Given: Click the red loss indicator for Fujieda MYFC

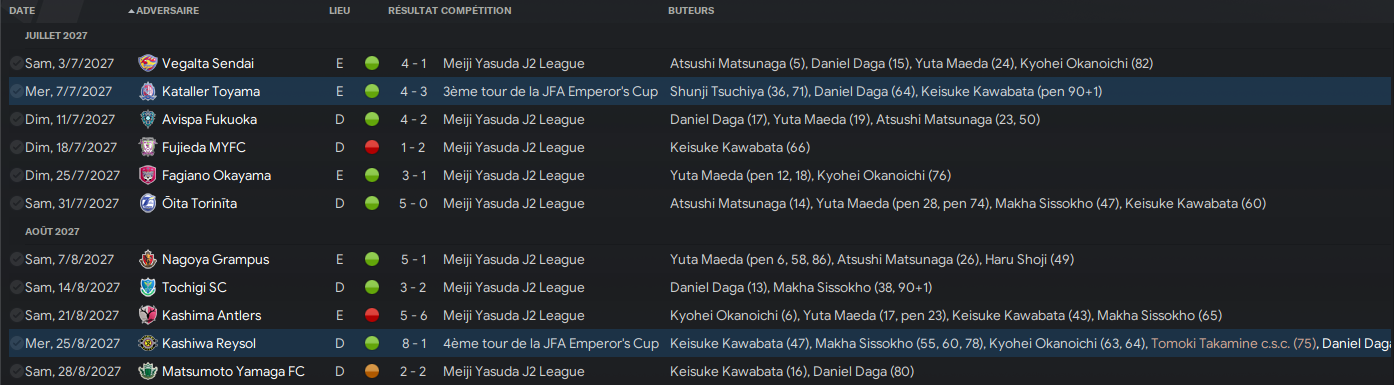Looking at the screenshot, I should [372, 147].
